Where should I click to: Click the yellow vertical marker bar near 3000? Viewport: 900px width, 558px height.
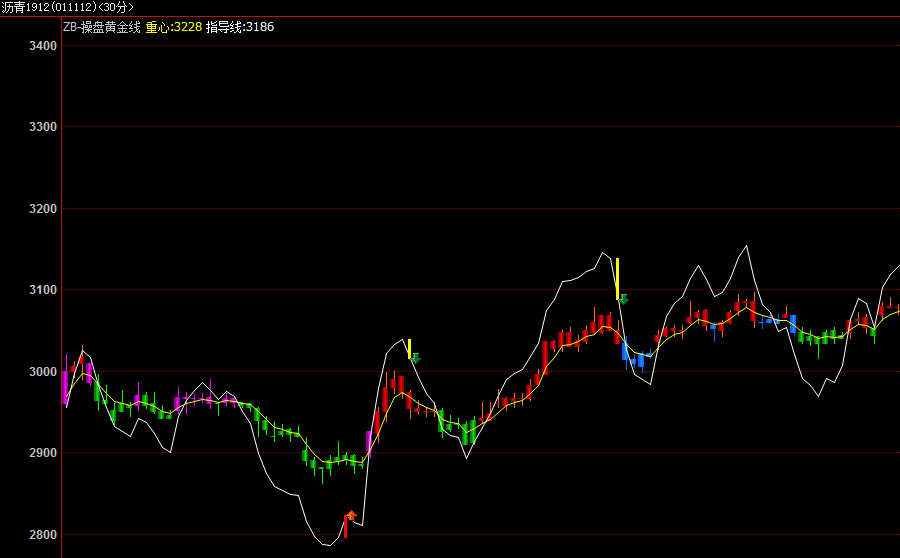point(409,349)
